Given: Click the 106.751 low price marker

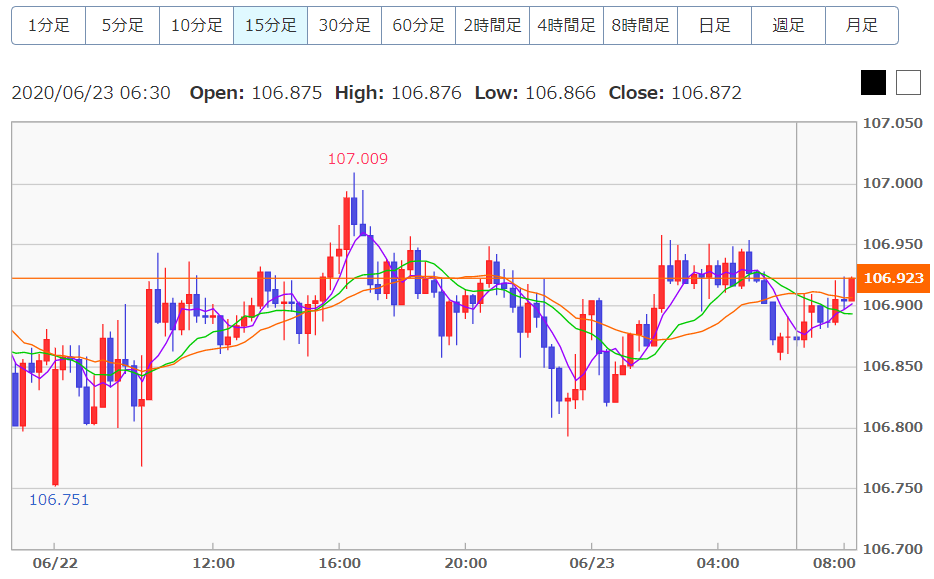Looking at the screenshot, I should coord(59,500).
